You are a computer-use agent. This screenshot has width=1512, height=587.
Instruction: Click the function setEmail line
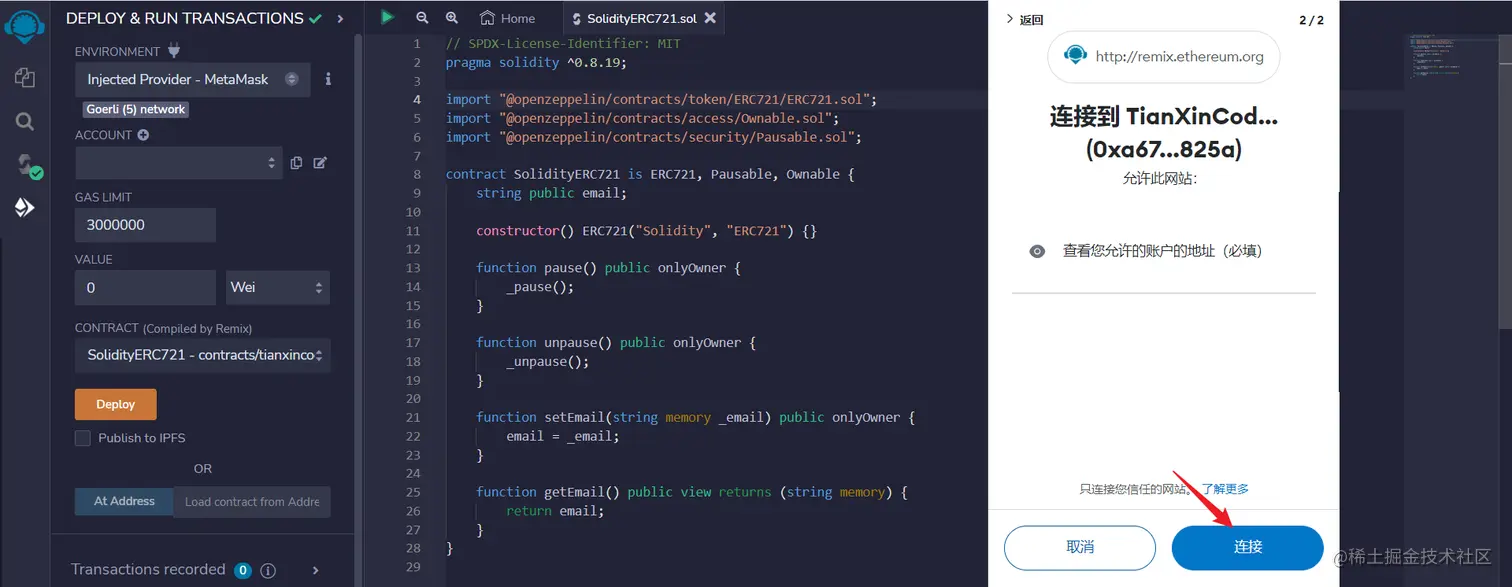tap(695, 417)
